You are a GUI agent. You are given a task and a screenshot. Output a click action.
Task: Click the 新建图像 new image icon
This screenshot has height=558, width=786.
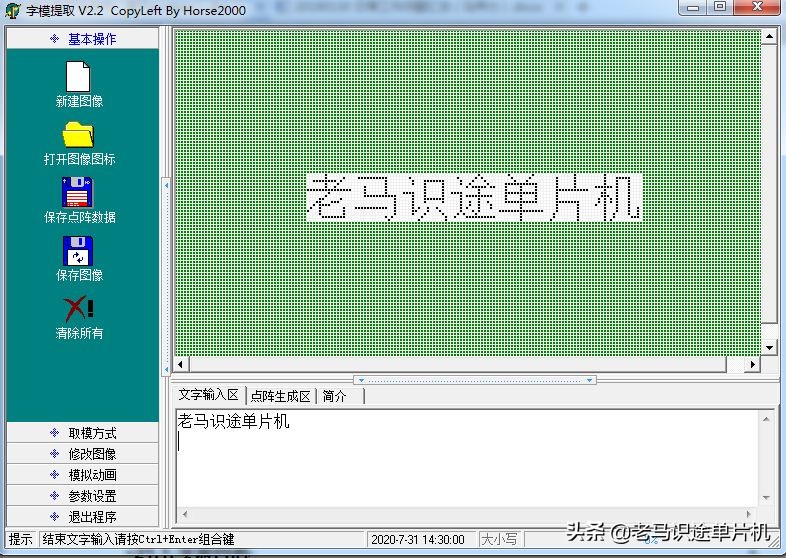[78, 77]
